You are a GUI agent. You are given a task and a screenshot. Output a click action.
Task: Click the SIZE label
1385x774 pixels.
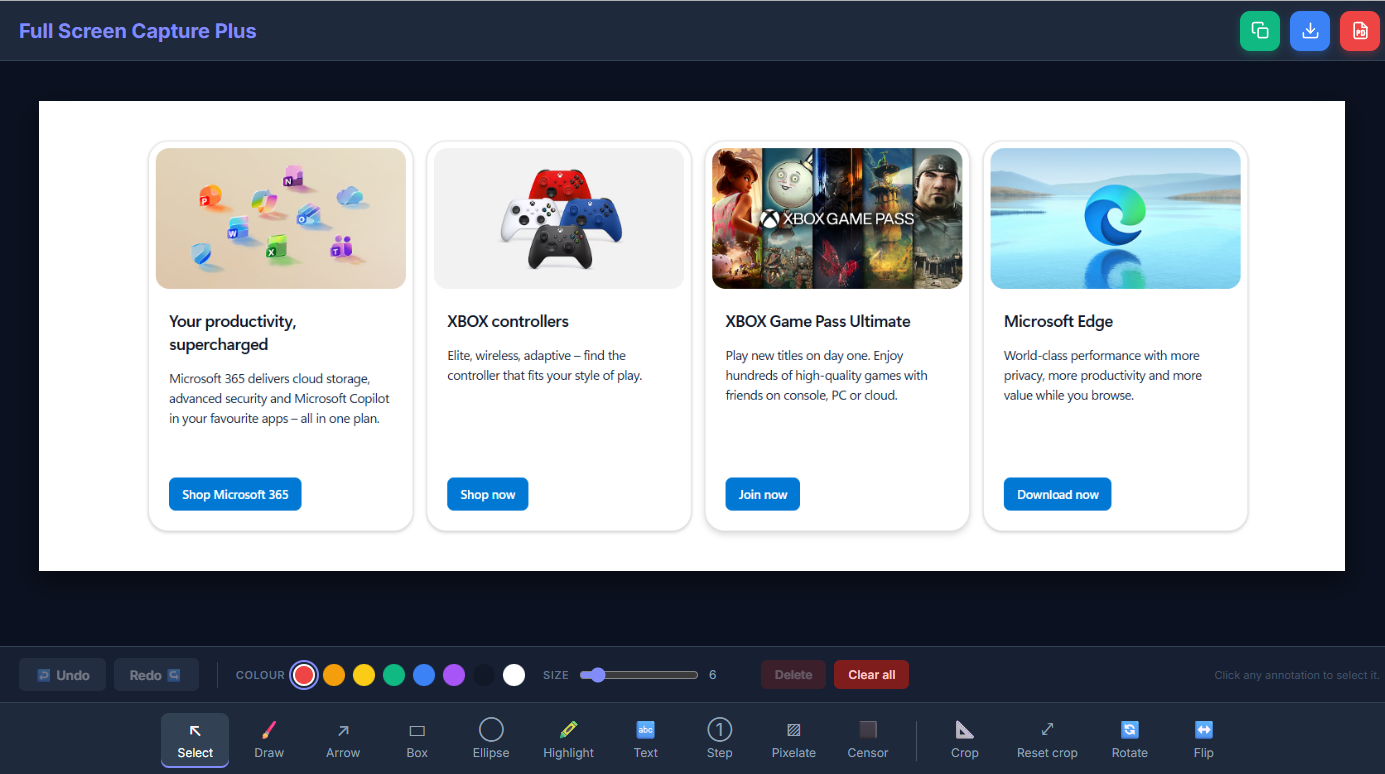(x=556, y=675)
